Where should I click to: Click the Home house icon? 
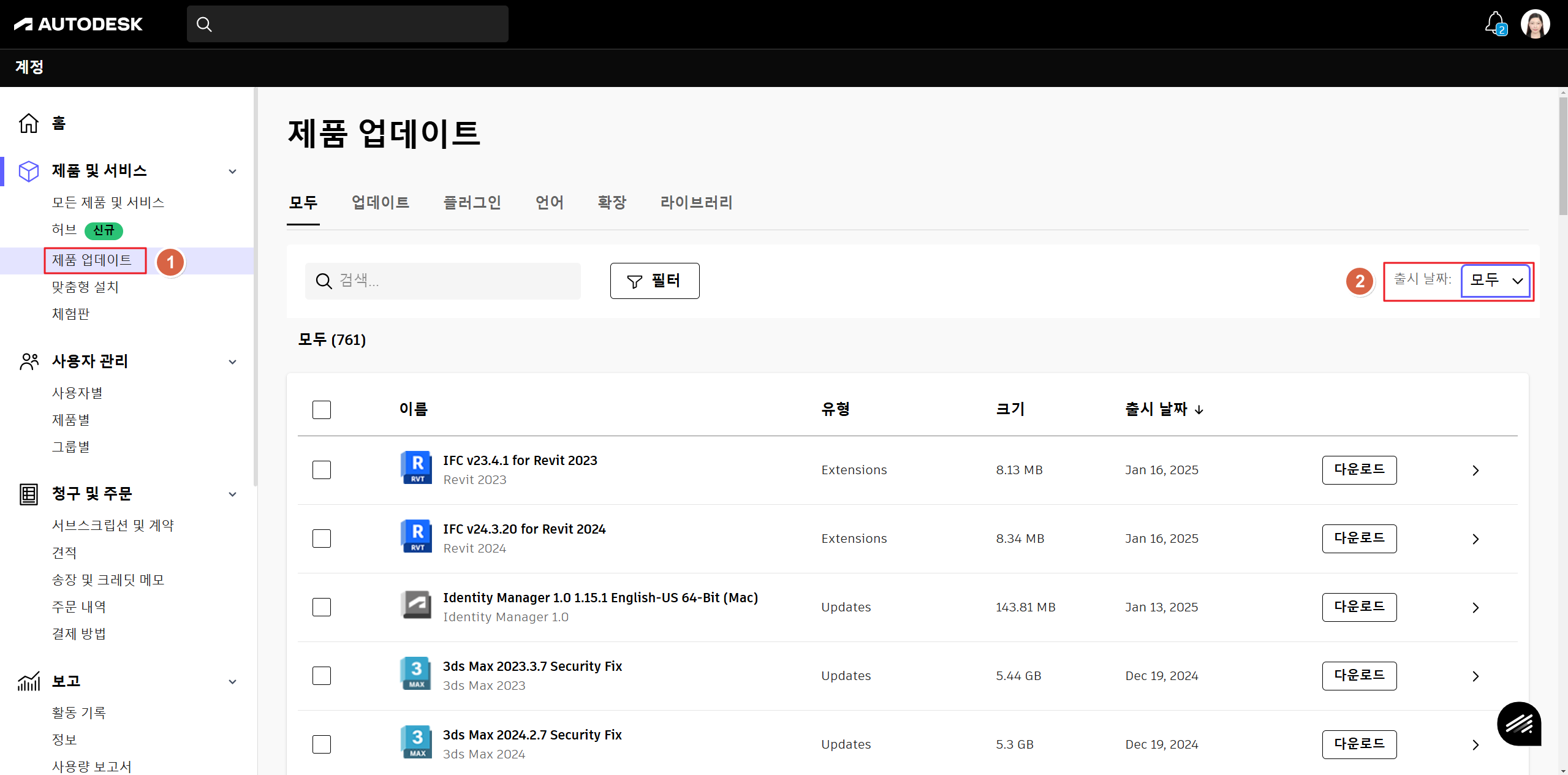29,123
